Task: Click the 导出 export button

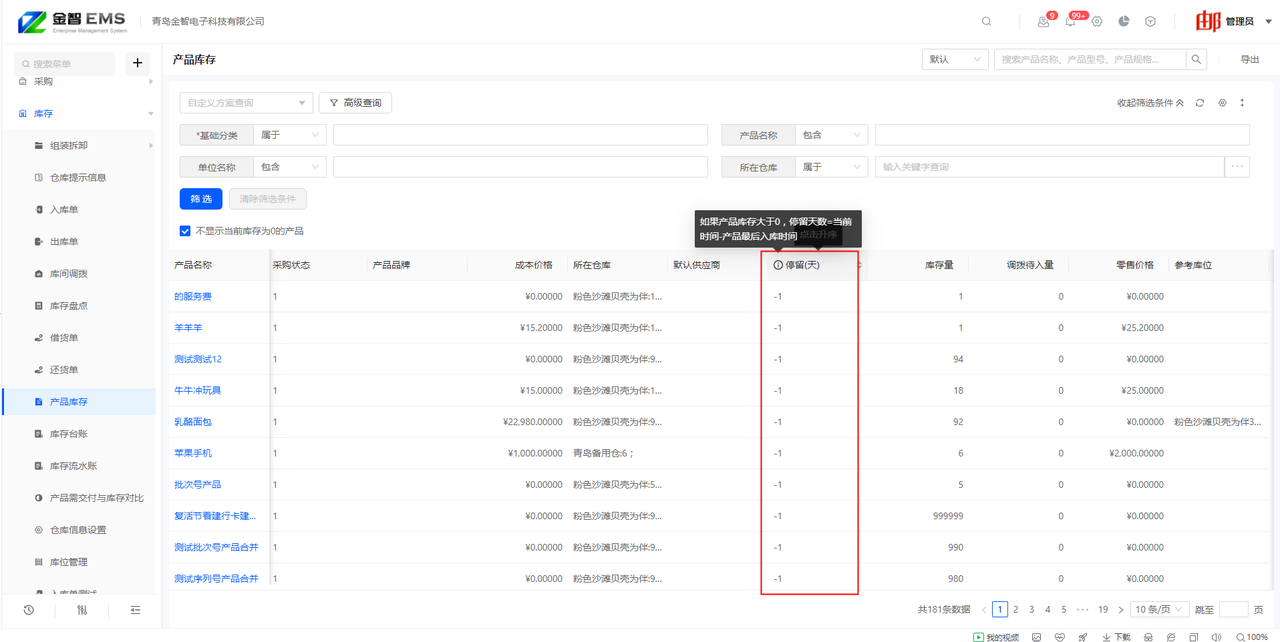Action: (1250, 60)
